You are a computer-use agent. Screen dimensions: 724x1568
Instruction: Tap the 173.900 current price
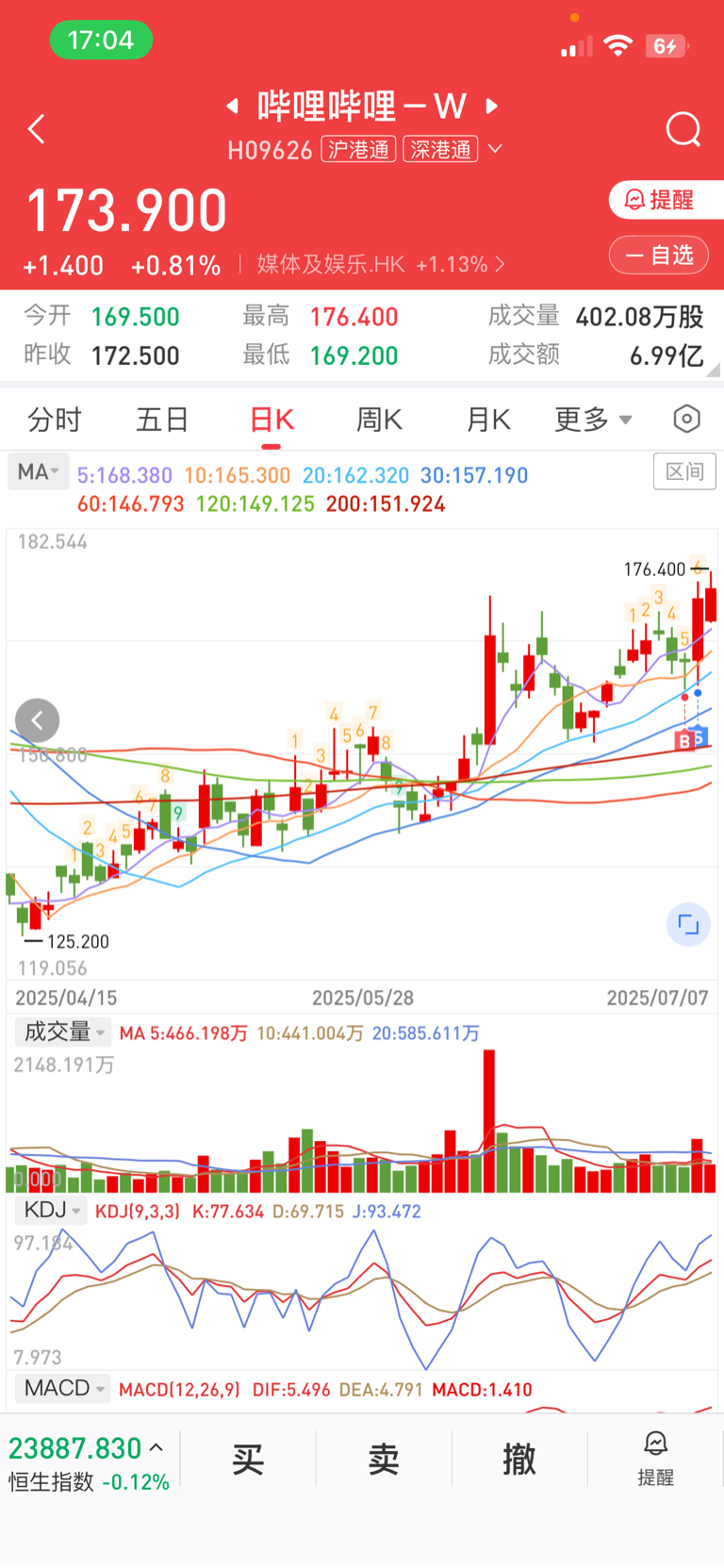(x=126, y=210)
